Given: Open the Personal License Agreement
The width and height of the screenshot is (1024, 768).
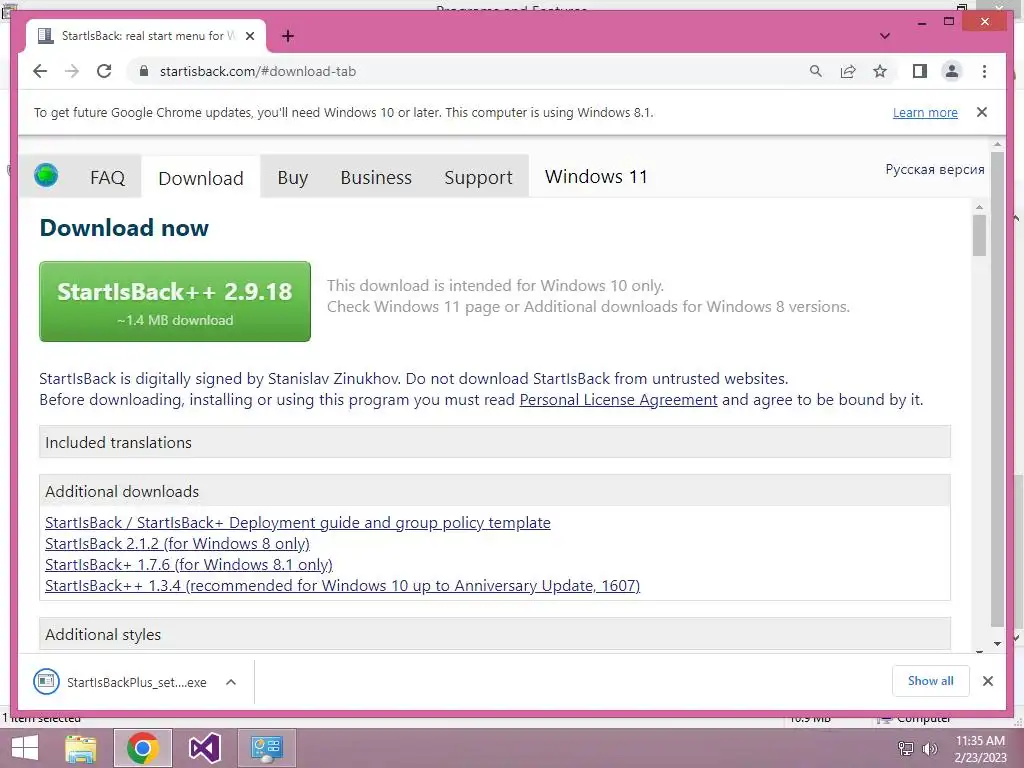Looking at the screenshot, I should (x=618, y=400).
